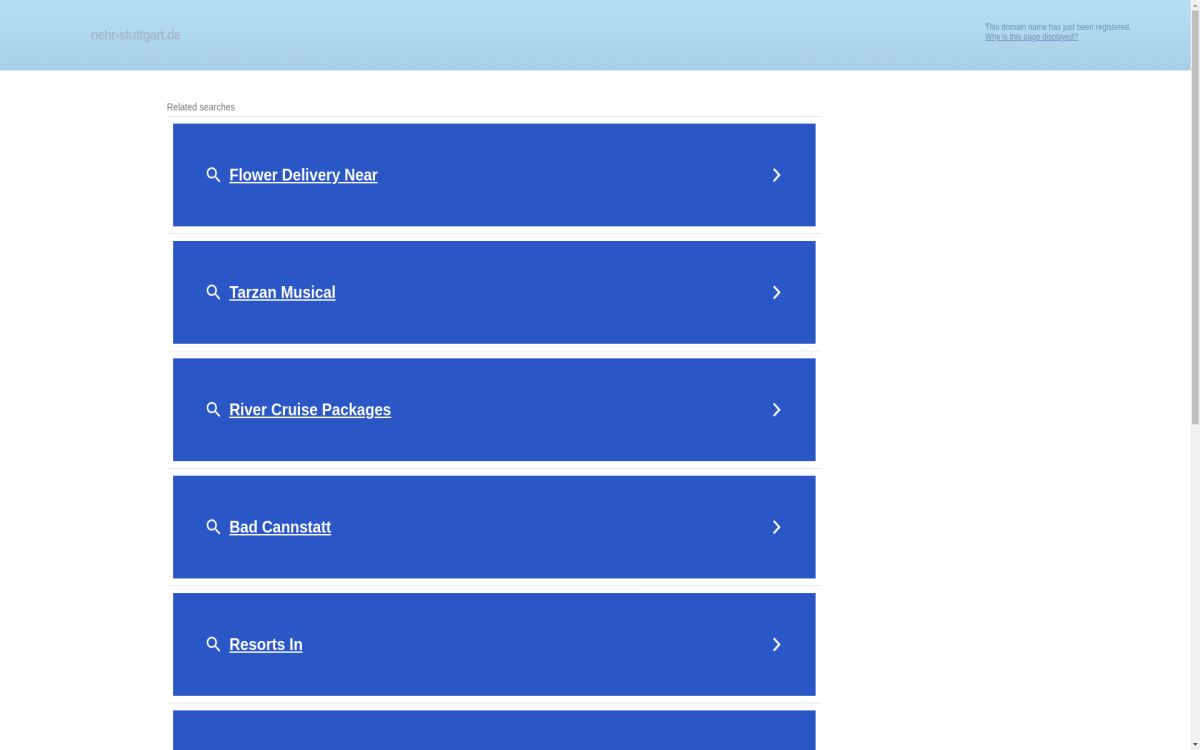The height and width of the screenshot is (750, 1200).
Task: Go to the Bad Cannstatt search link
Action: 280,527
